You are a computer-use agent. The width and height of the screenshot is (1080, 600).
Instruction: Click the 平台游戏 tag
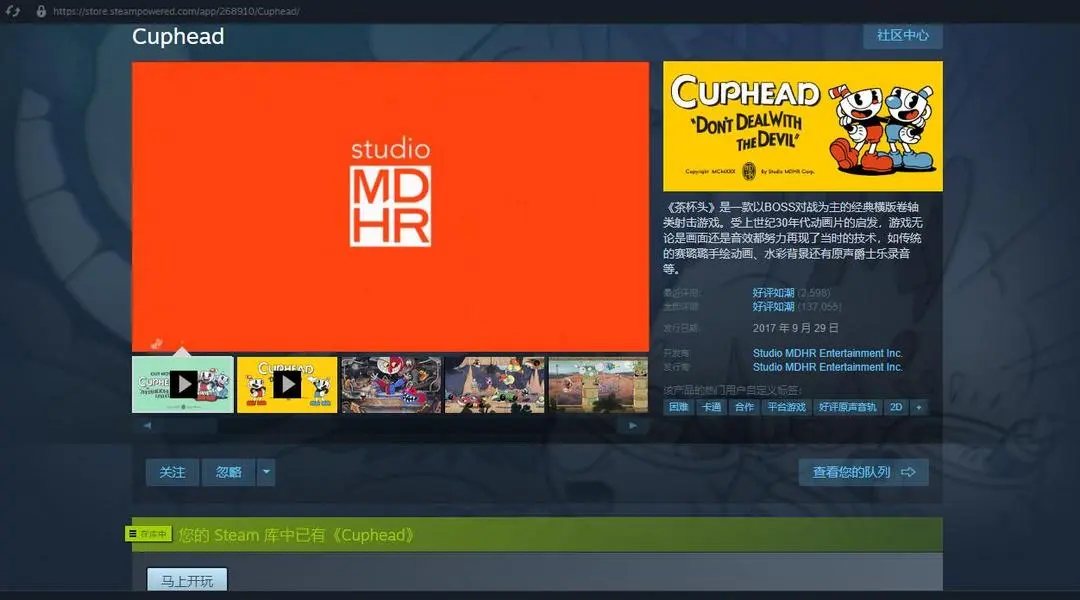point(787,407)
